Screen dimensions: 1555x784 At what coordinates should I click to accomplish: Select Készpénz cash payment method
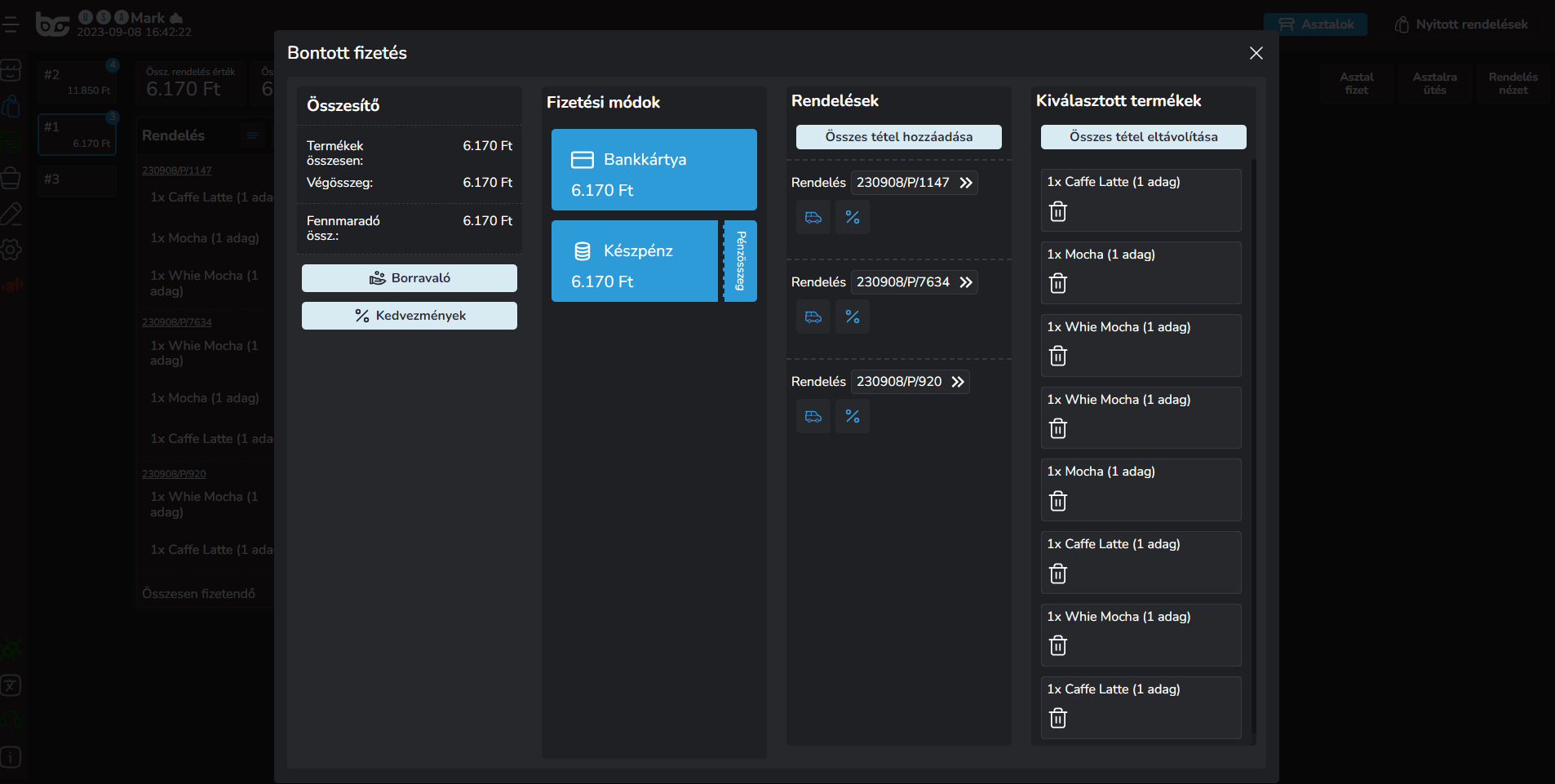tap(635, 261)
